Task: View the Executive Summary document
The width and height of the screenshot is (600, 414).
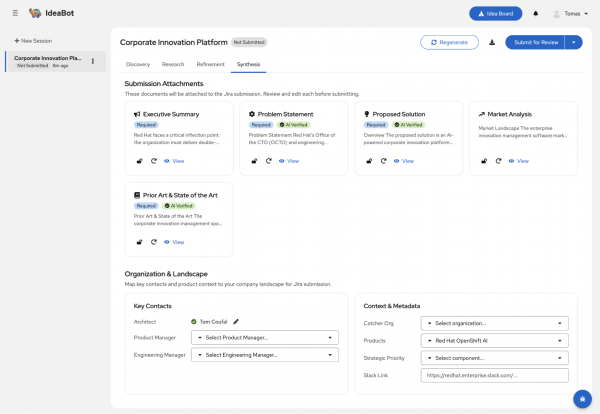Action: (174, 161)
